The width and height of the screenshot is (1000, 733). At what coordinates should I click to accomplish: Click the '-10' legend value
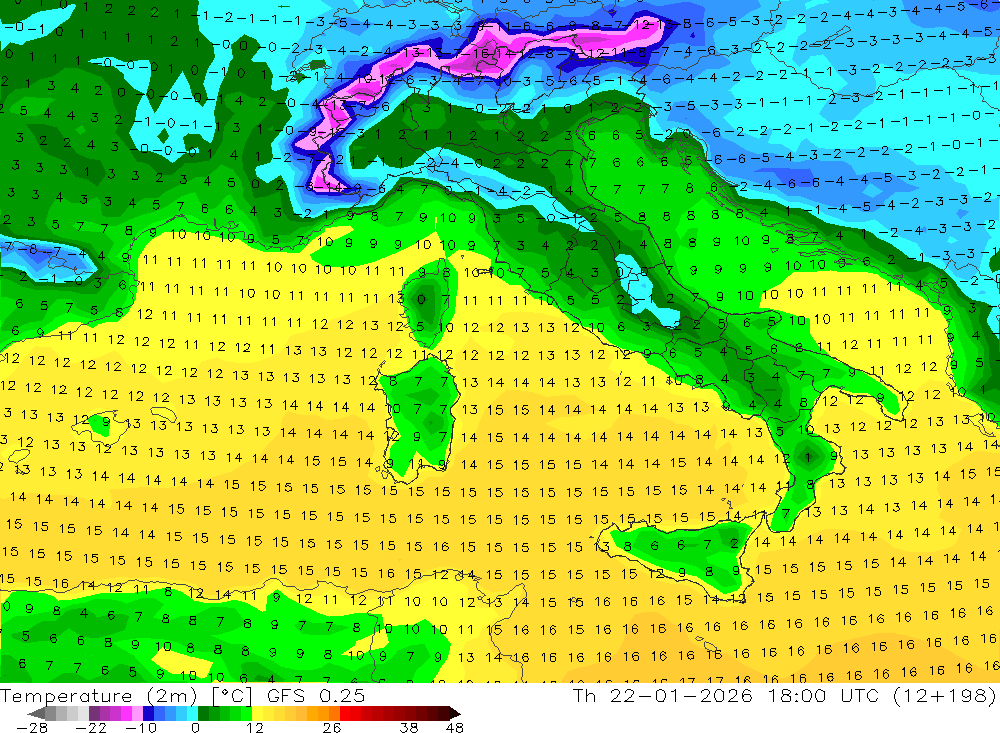click(x=141, y=727)
